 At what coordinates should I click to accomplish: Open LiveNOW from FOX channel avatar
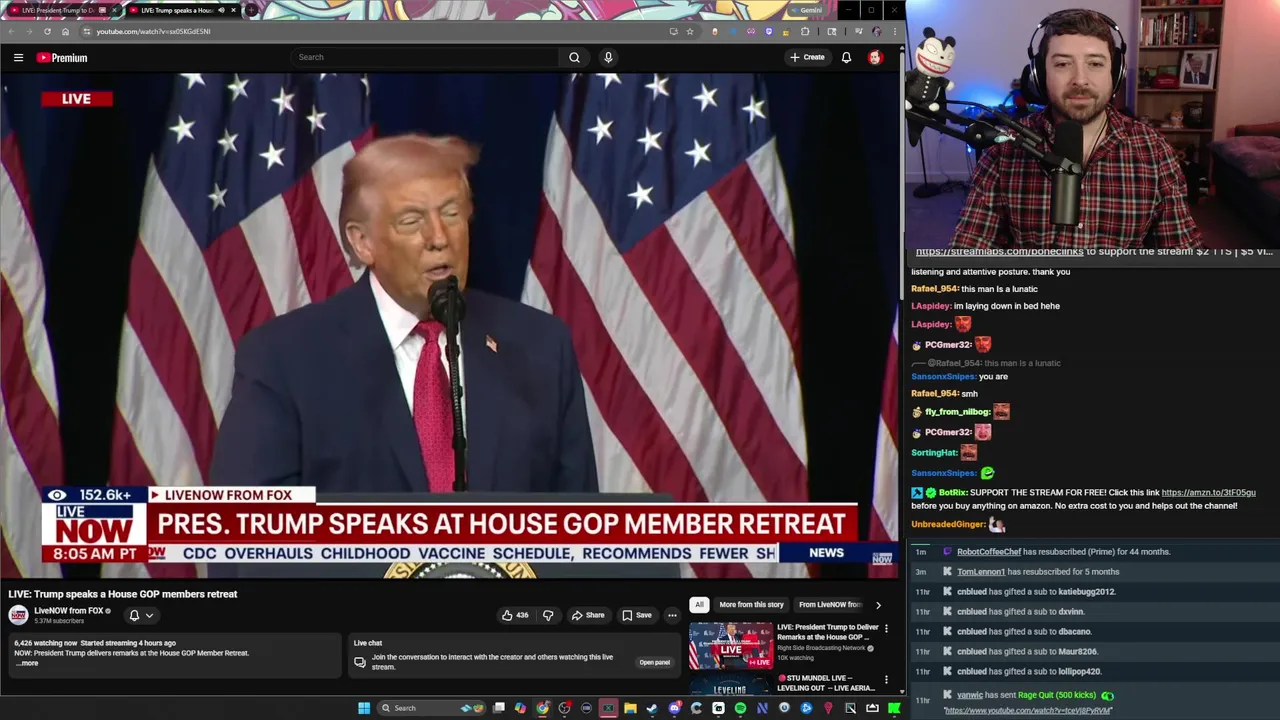tap(18, 615)
